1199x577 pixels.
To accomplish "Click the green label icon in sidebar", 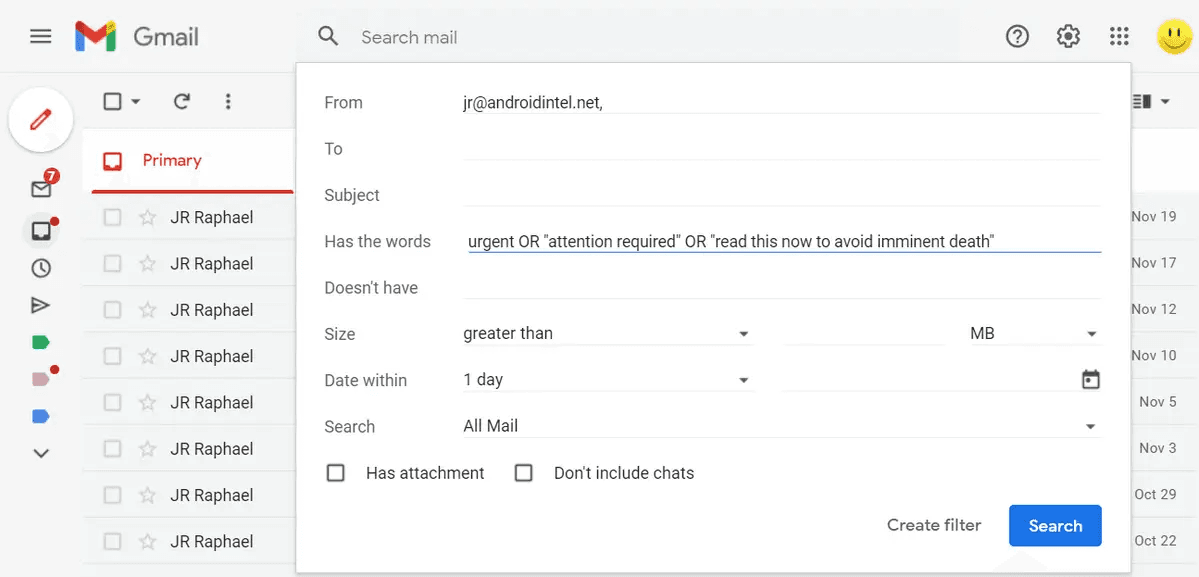I will point(40,341).
